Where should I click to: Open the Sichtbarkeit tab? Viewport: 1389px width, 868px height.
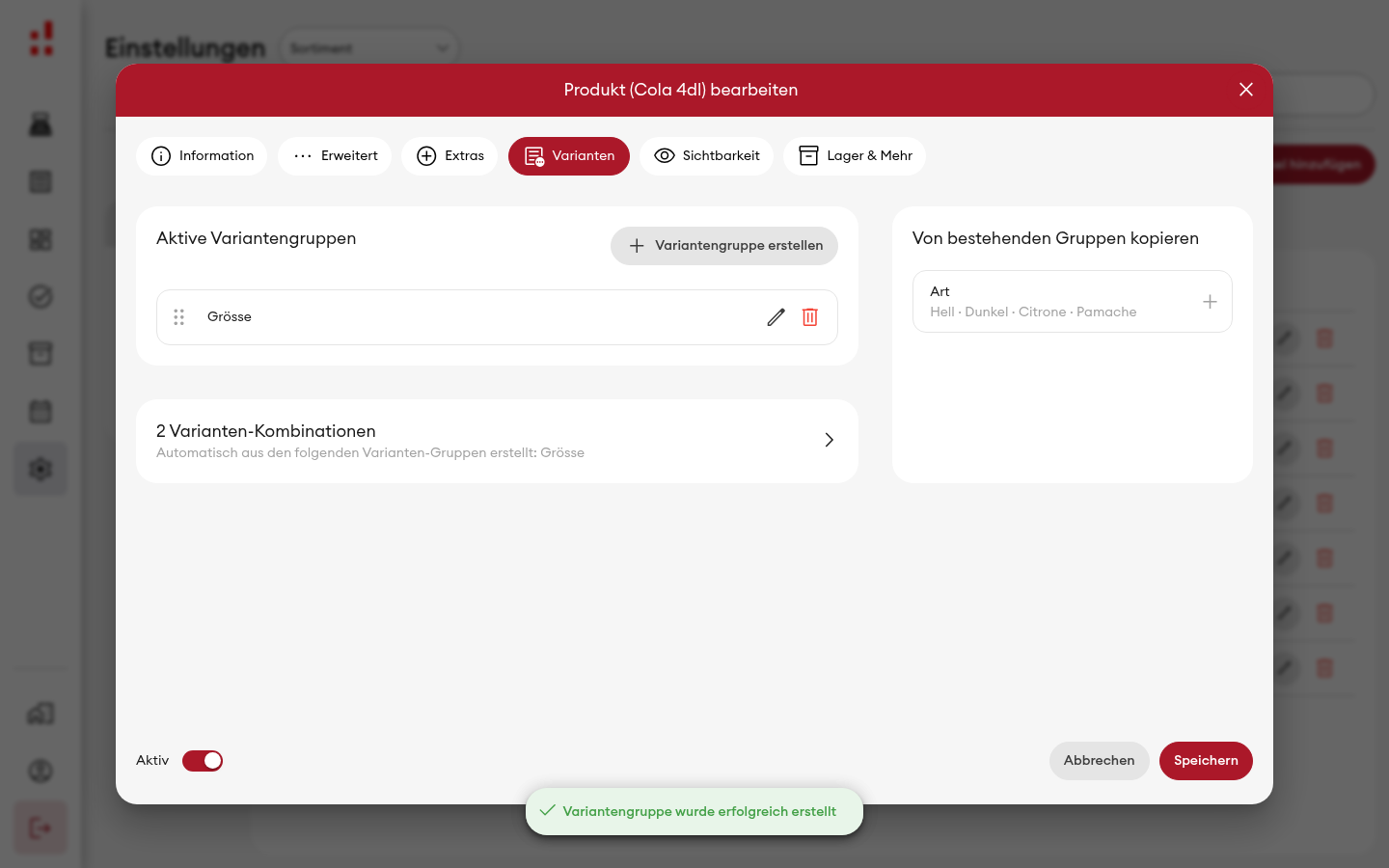point(706,156)
